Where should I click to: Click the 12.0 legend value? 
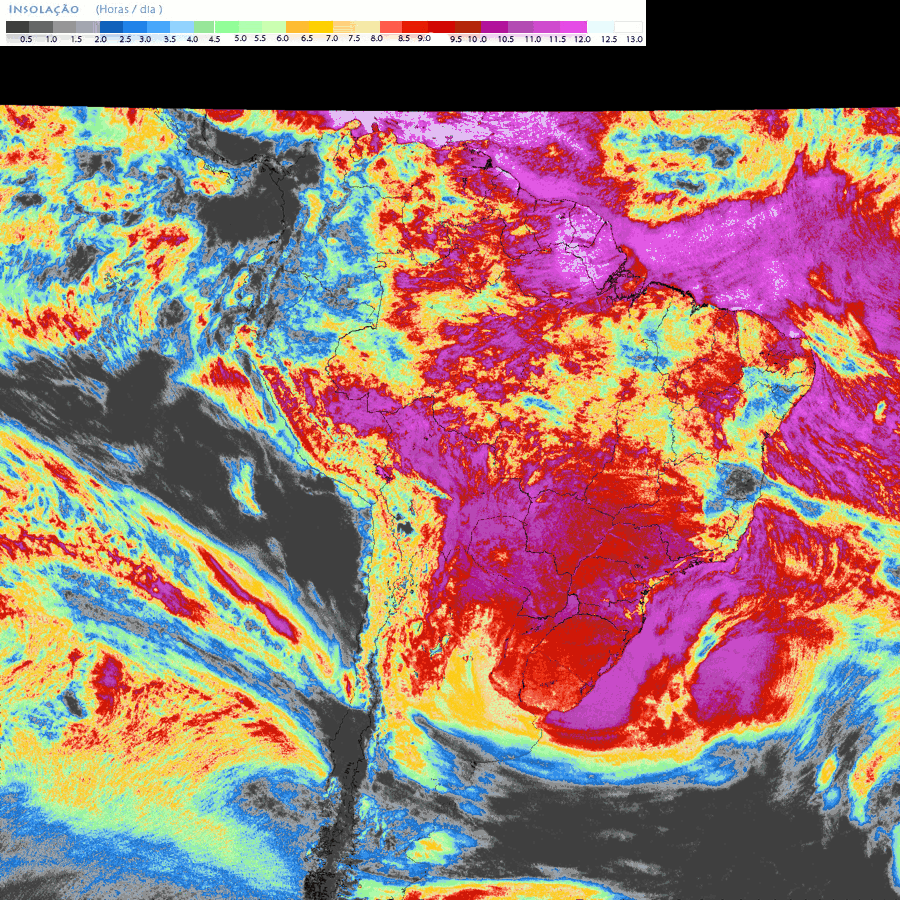point(583,39)
